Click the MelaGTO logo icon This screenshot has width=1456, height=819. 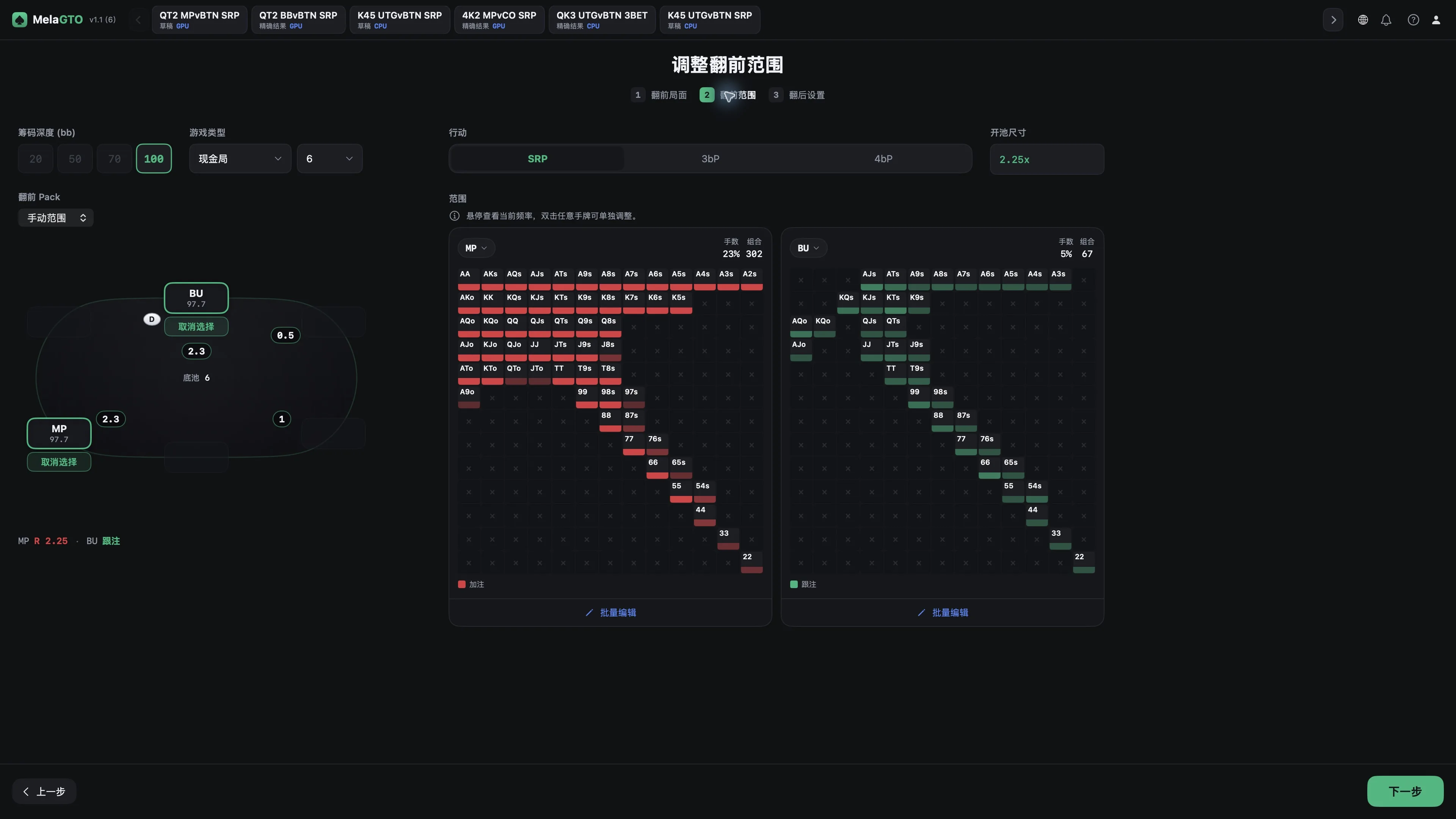(x=20, y=20)
